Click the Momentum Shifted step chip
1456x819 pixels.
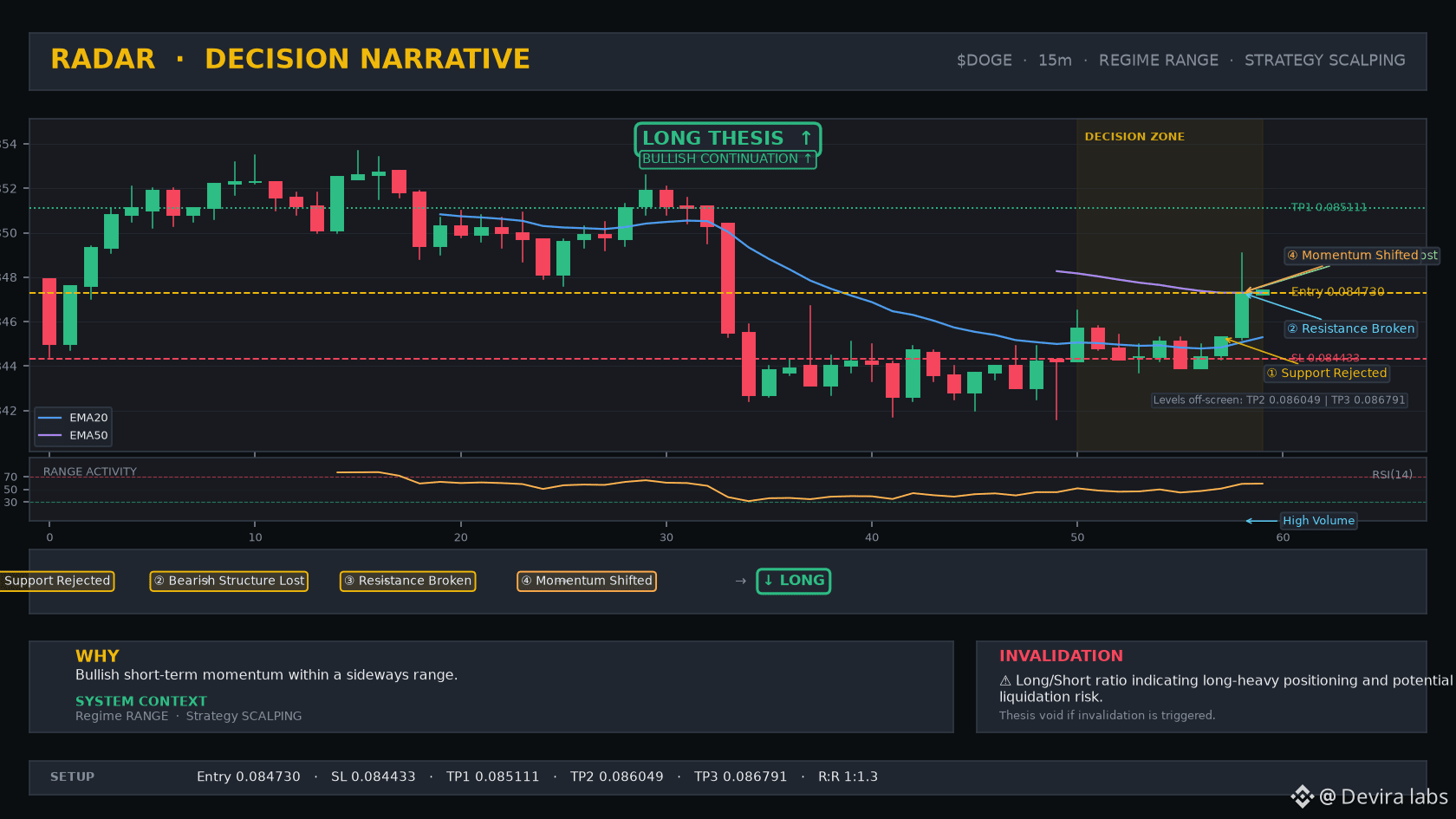(x=587, y=581)
